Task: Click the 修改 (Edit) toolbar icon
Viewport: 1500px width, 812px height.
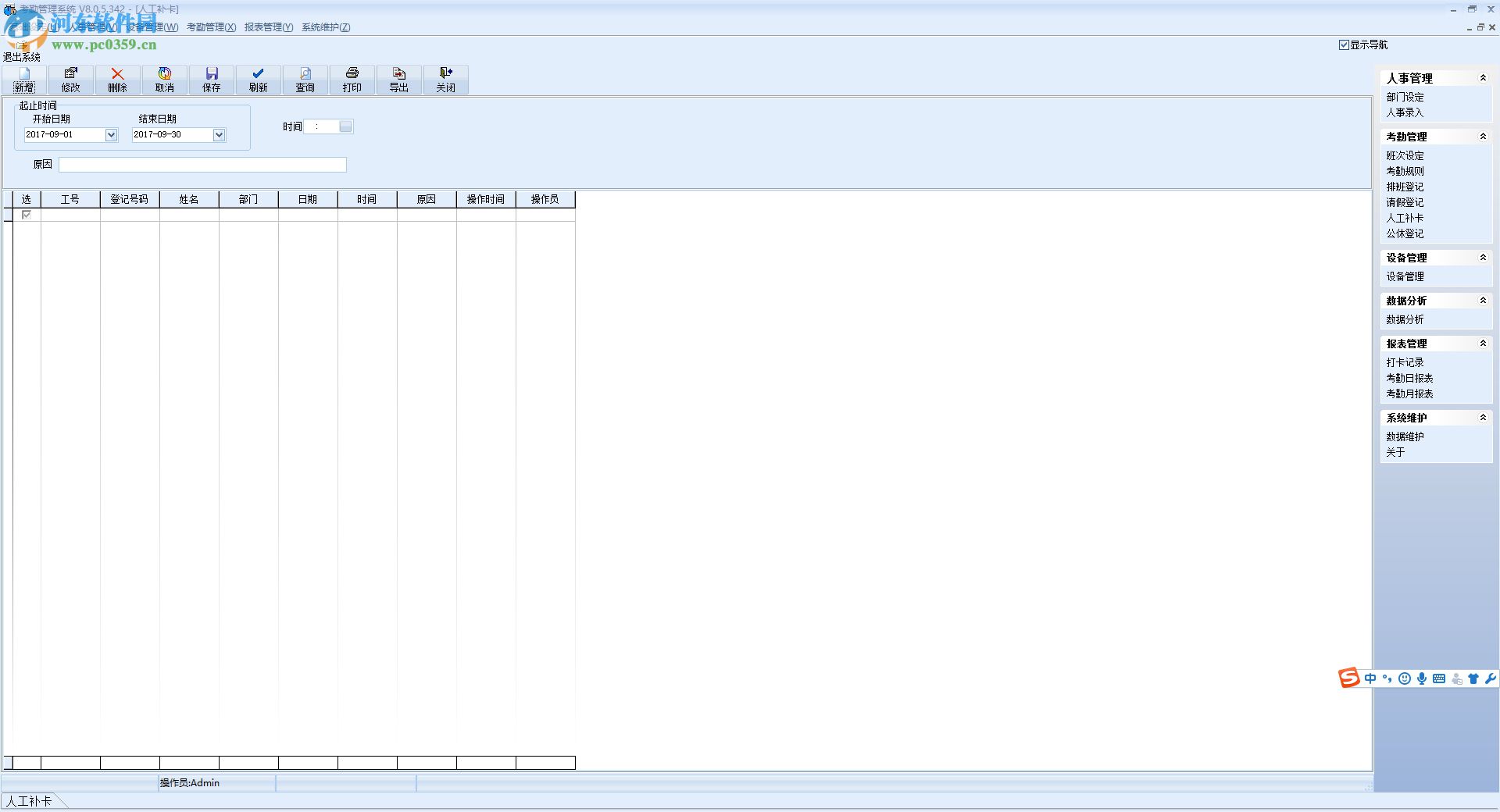Action: pos(71,73)
